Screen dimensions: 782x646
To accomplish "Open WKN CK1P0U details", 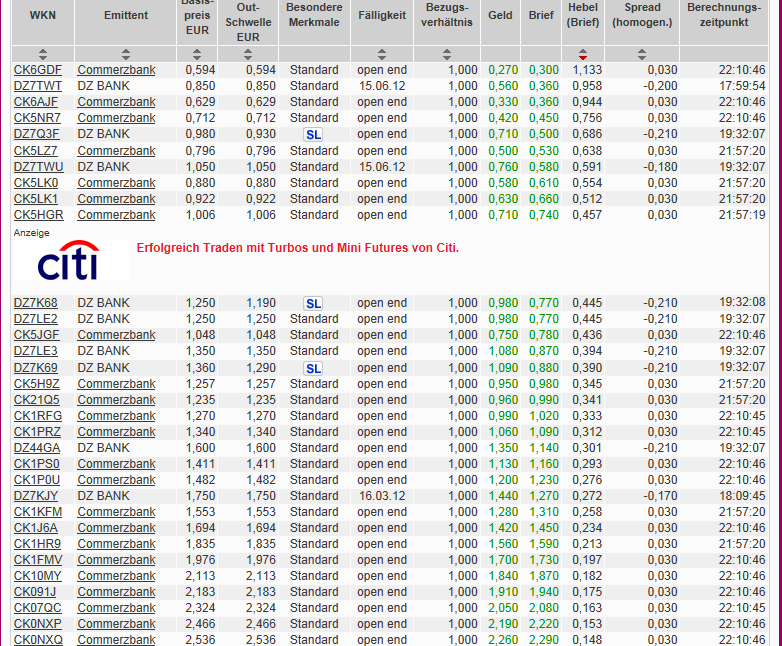I will [36, 480].
